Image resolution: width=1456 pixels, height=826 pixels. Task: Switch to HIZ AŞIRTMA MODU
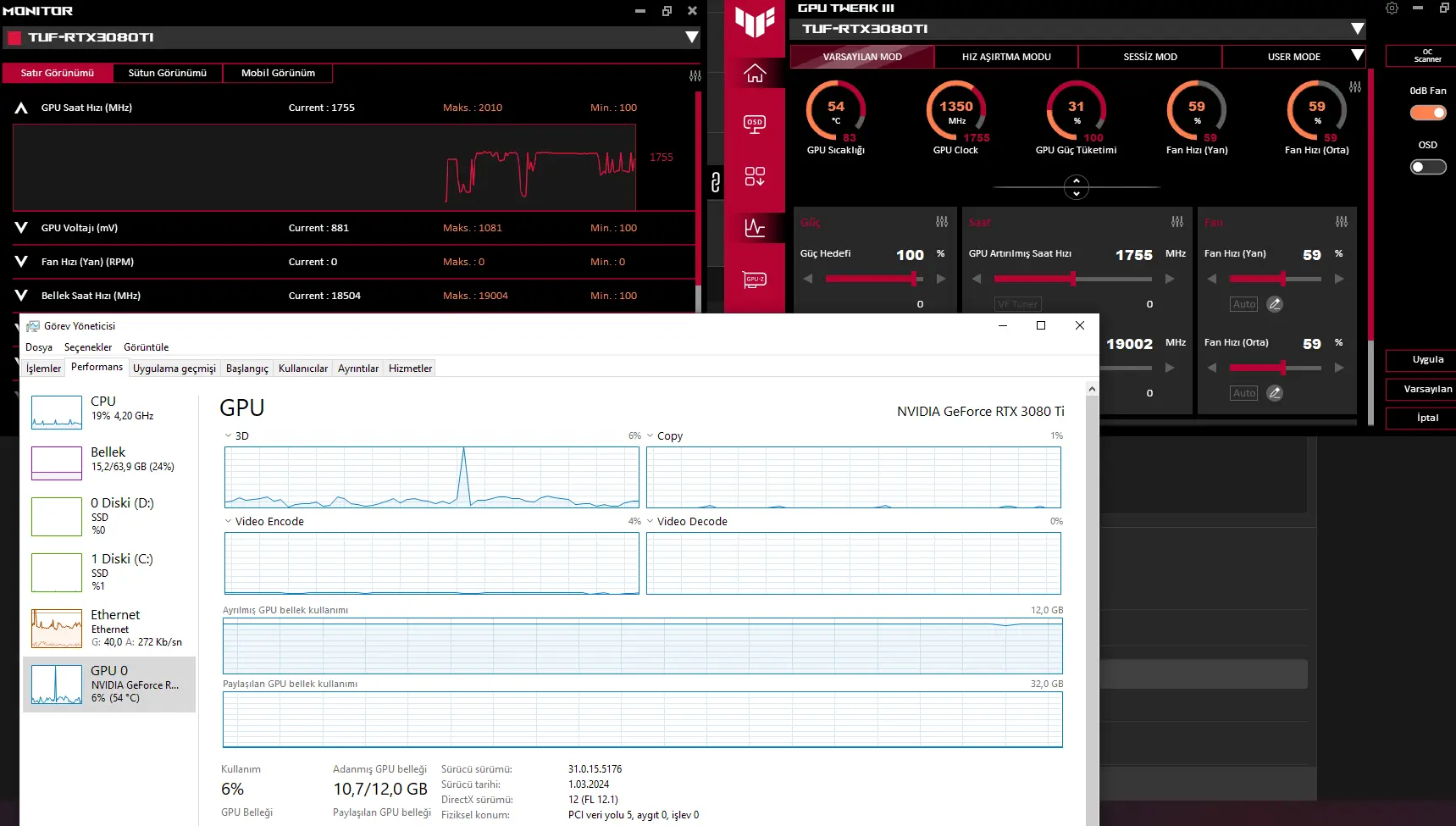pyautogui.click(x=1006, y=57)
